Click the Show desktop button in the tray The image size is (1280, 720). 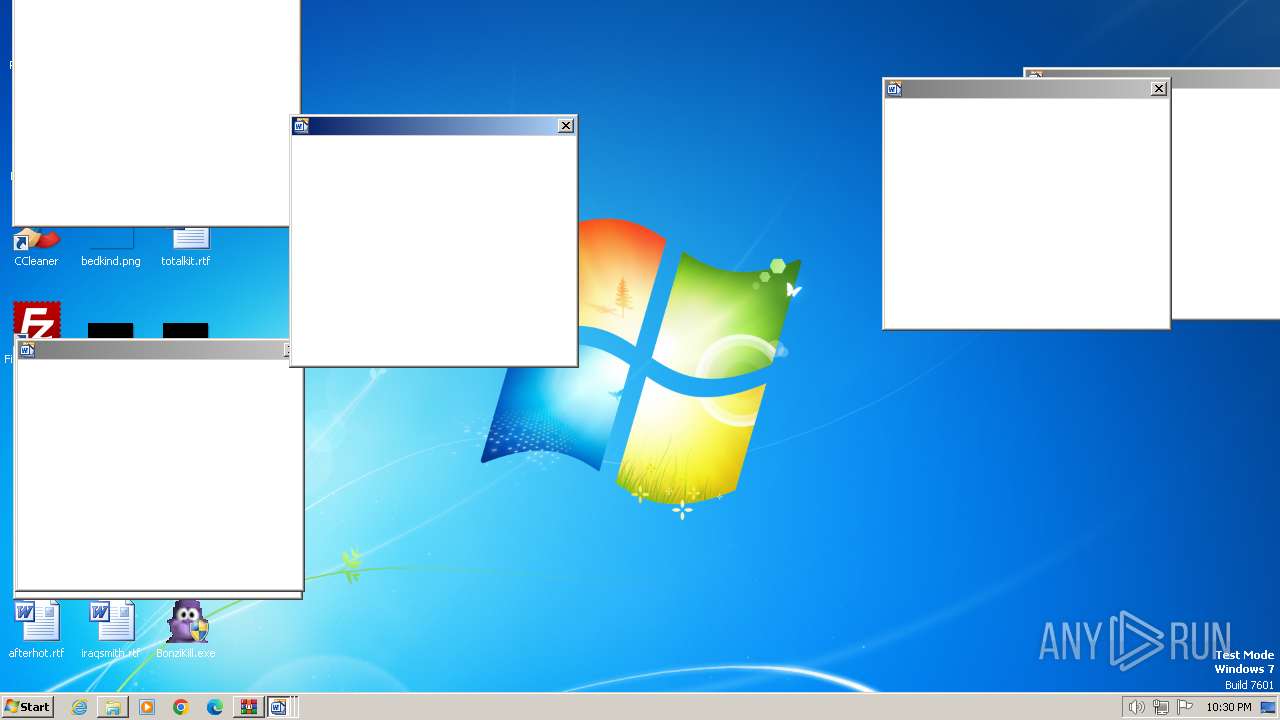(x=1268, y=707)
